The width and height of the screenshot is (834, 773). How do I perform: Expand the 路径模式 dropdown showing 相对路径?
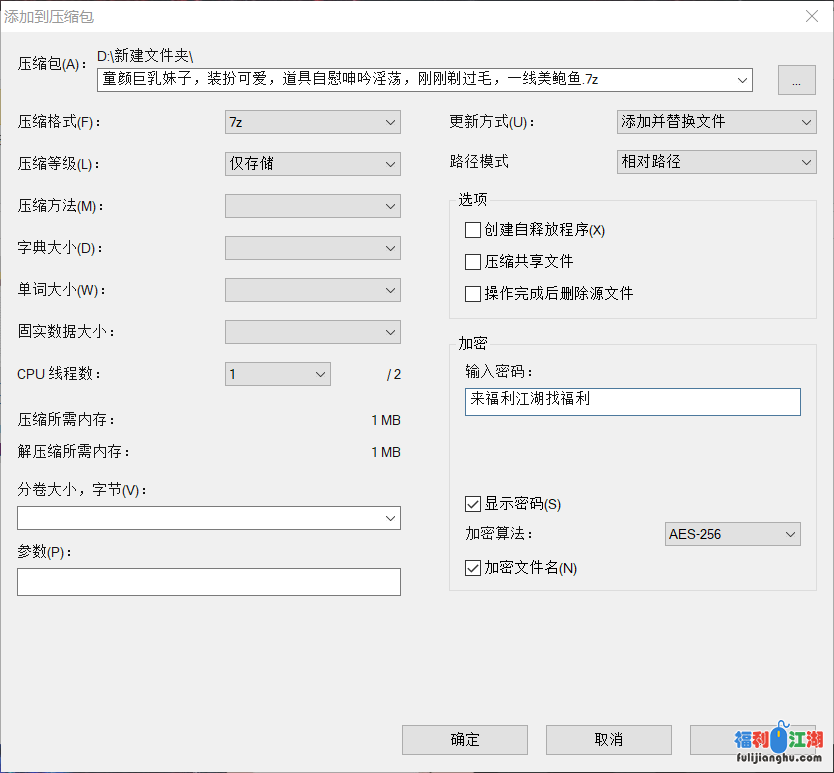(716, 162)
